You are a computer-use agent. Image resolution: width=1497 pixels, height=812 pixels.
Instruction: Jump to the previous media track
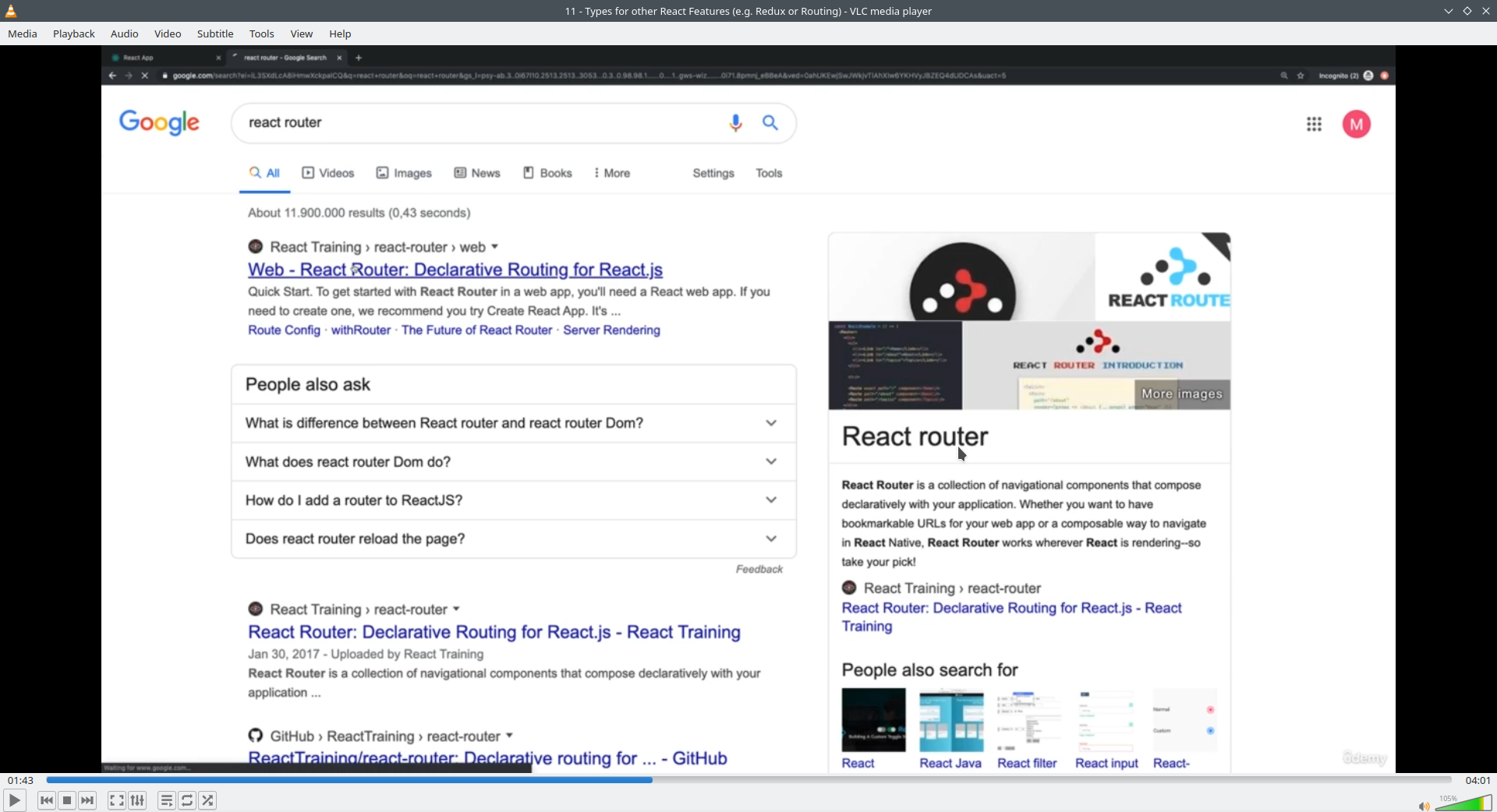point(47,800)
